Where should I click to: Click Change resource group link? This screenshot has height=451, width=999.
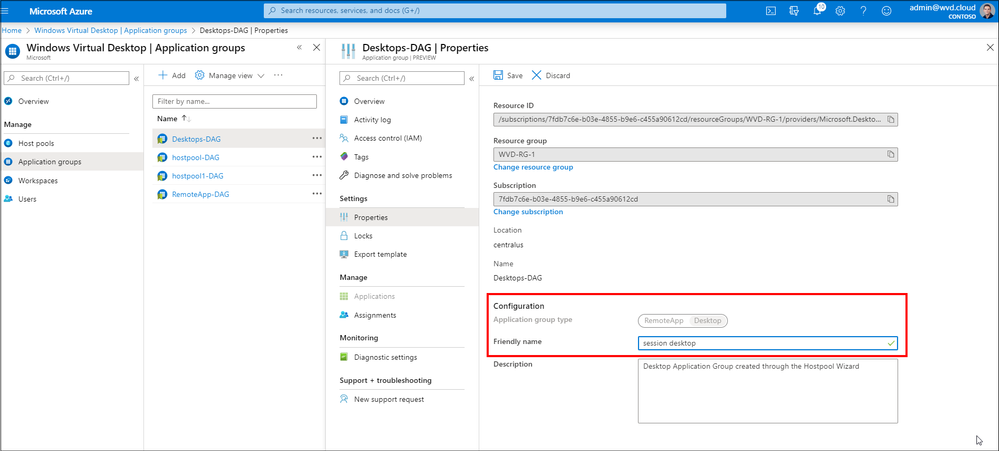[x=533, y=167]
